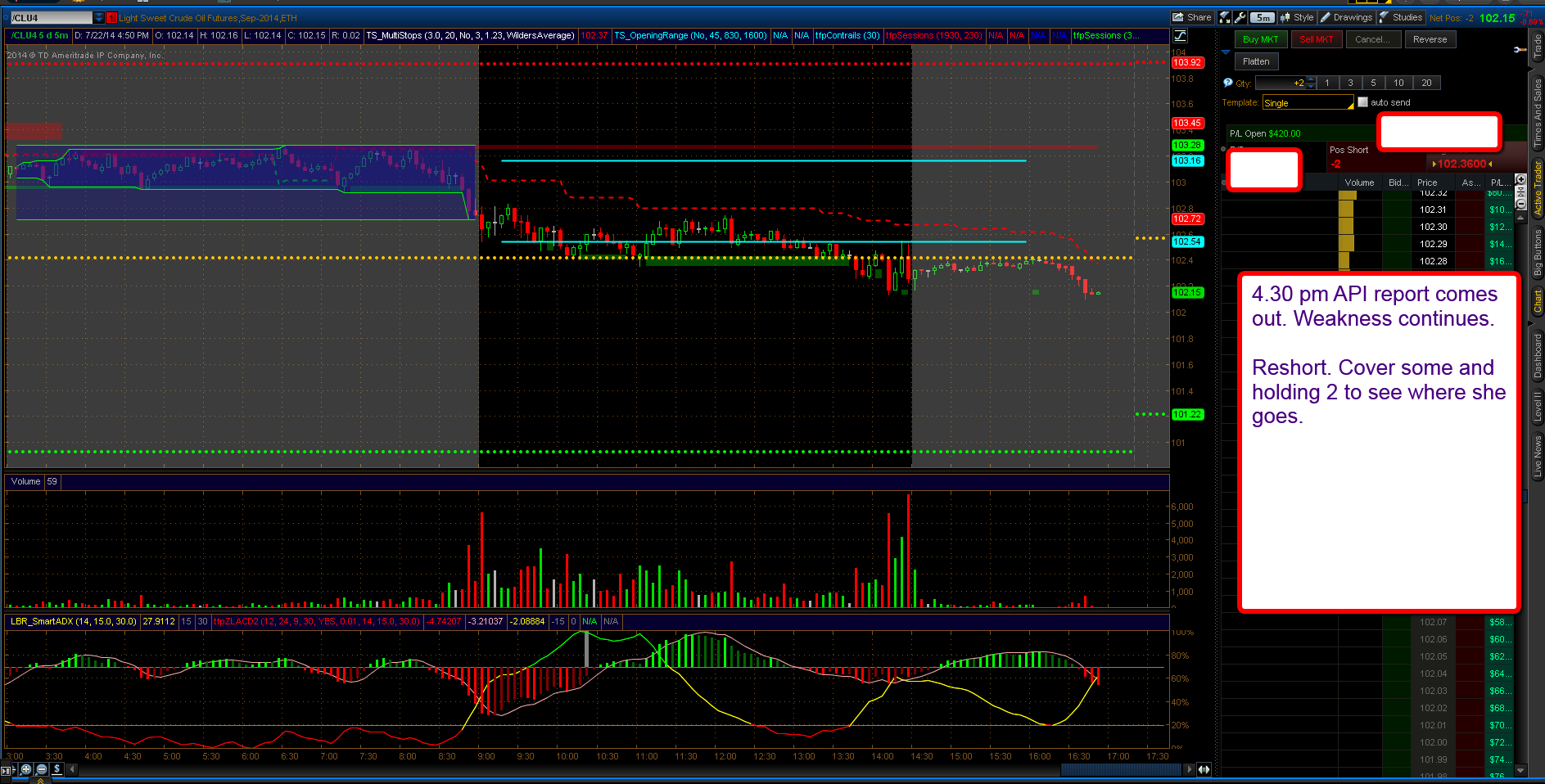This screenshot has width=1545, height=784.
Task: Open the Dashboard side tab
Action: point(1537,355)
